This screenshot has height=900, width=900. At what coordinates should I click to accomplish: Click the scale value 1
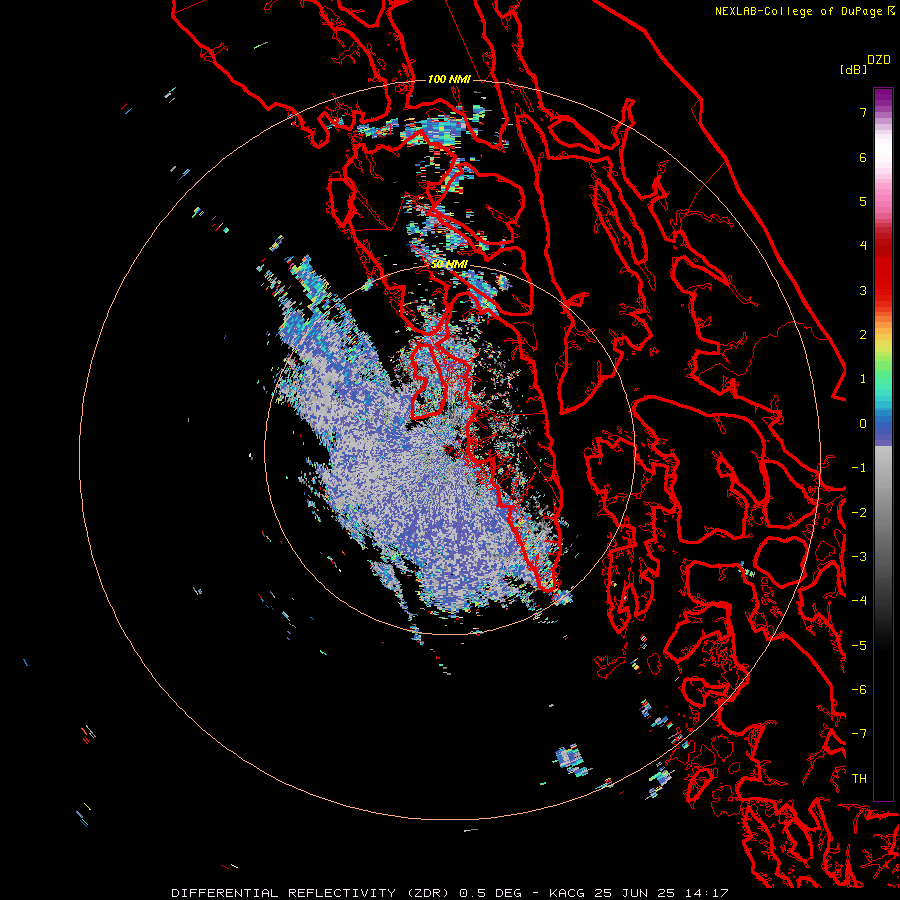tap(863, 379)
